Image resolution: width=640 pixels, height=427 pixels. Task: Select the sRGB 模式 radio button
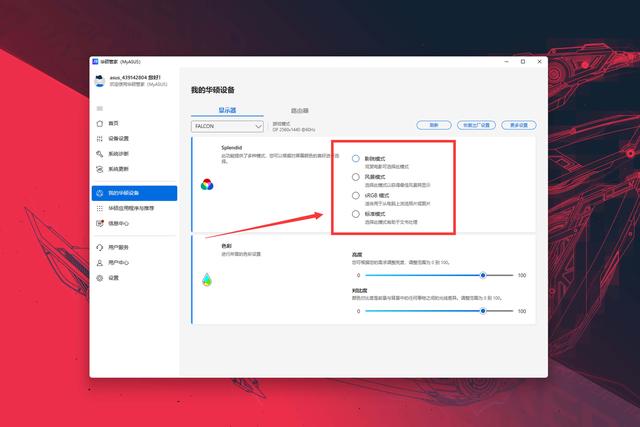356,196
